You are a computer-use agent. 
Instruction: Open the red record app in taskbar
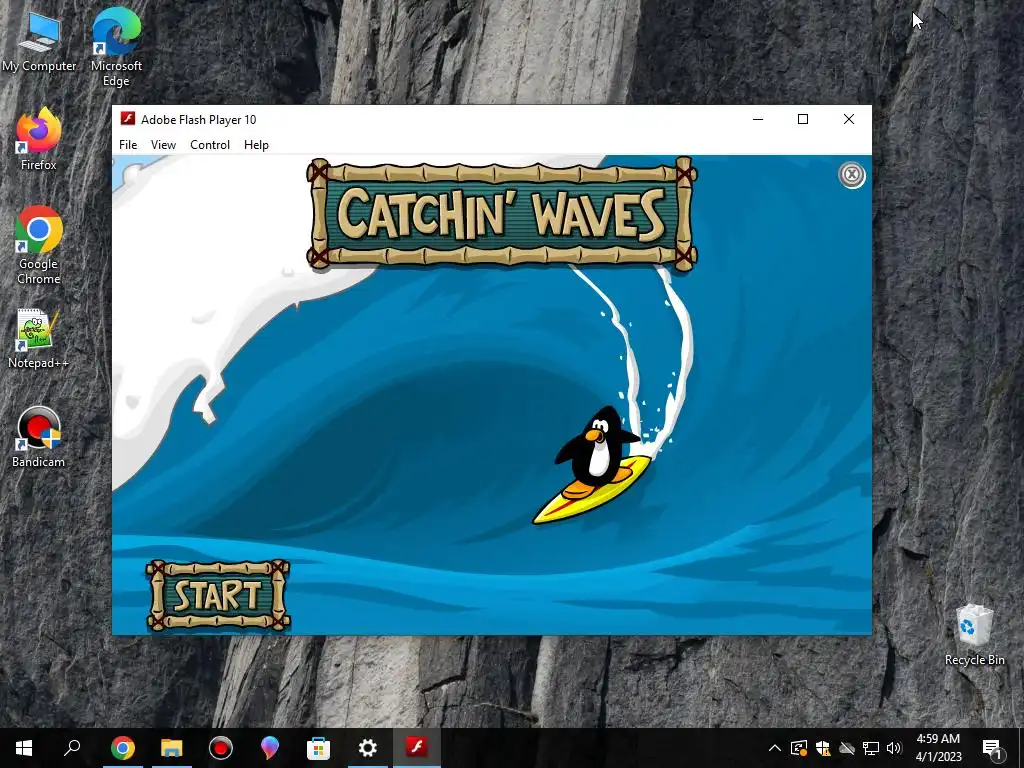(x=221, y=748)
